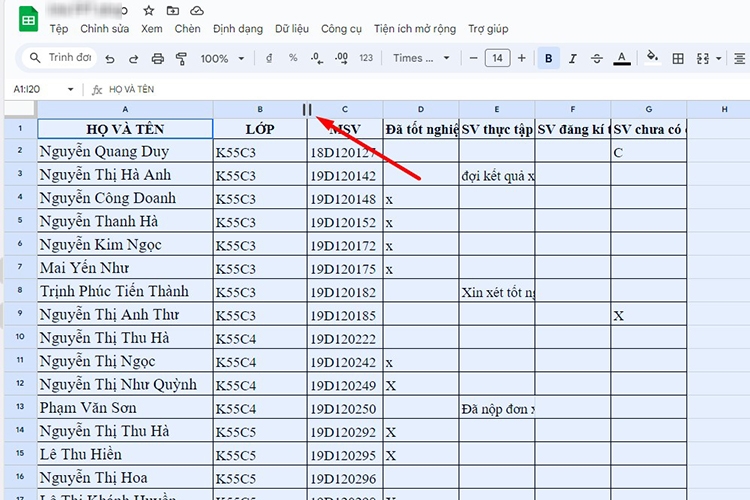Toggle strikethrough formatting
The width and height of the screenshot is (750, 500).
pos(596,58)
